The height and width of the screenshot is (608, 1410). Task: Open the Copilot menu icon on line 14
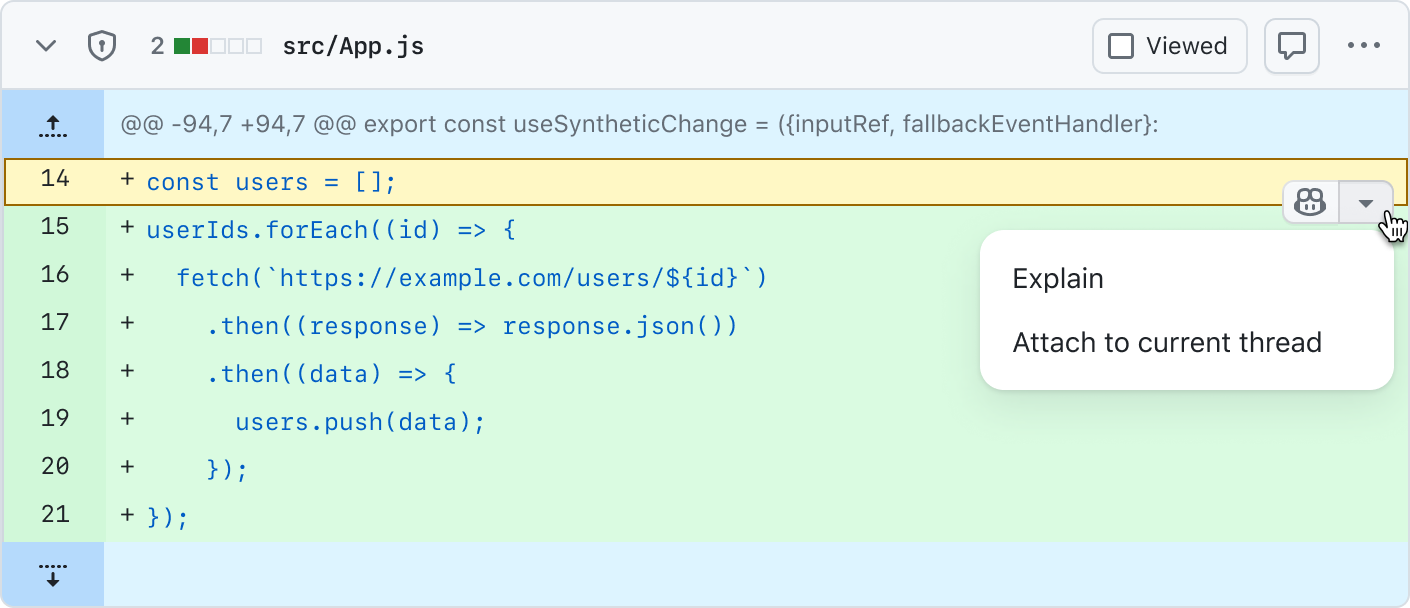click(x=1310, y=201)
